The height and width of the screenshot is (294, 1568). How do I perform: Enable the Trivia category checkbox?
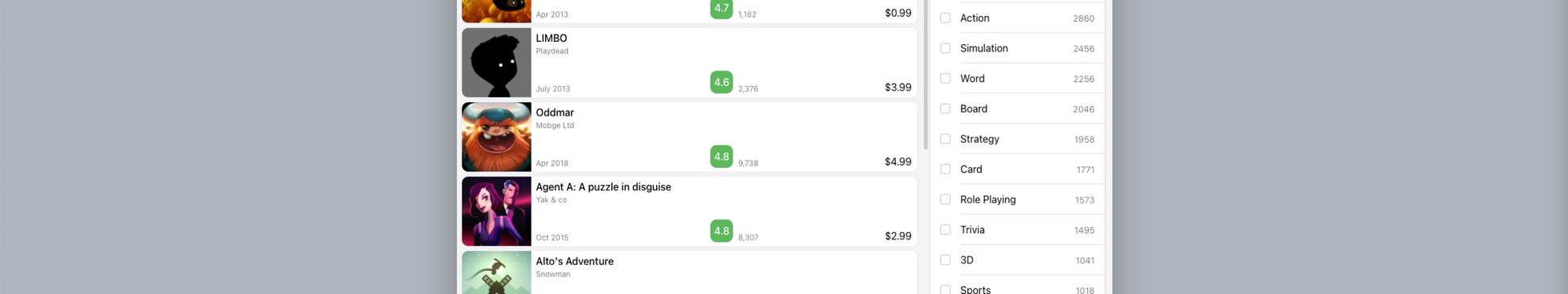pyautogui.click(x=945, y=230)
